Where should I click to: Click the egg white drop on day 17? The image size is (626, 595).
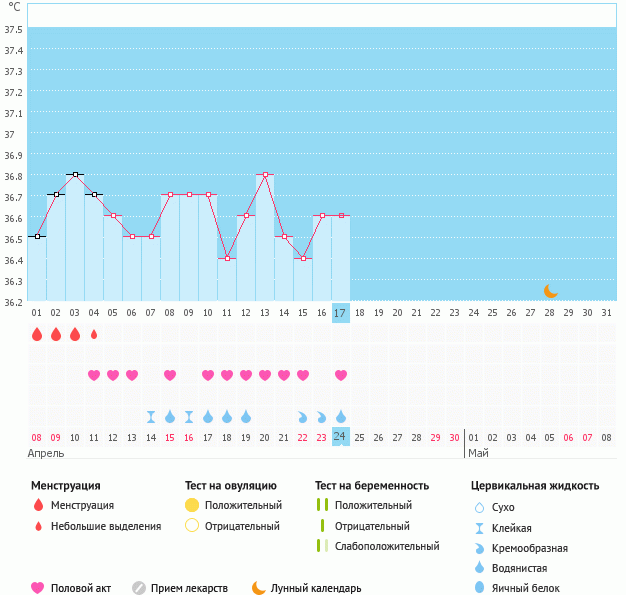341,416
